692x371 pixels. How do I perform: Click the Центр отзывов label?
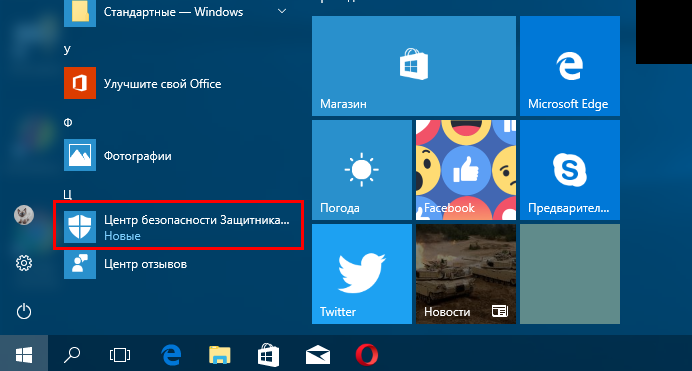(x=145, y=264)
